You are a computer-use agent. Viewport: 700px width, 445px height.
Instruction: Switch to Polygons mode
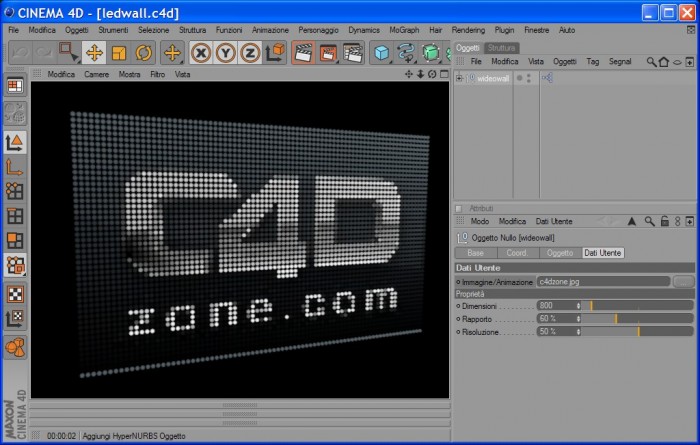click(15, 241)
